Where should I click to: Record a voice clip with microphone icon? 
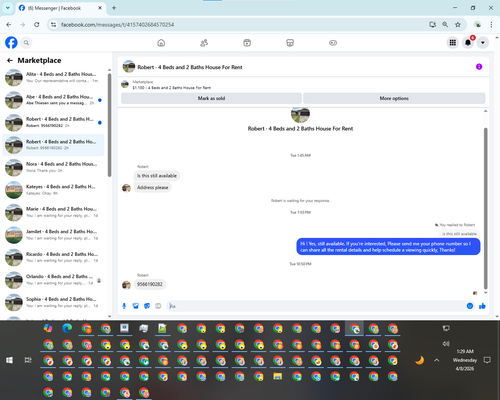click(124, 306)
